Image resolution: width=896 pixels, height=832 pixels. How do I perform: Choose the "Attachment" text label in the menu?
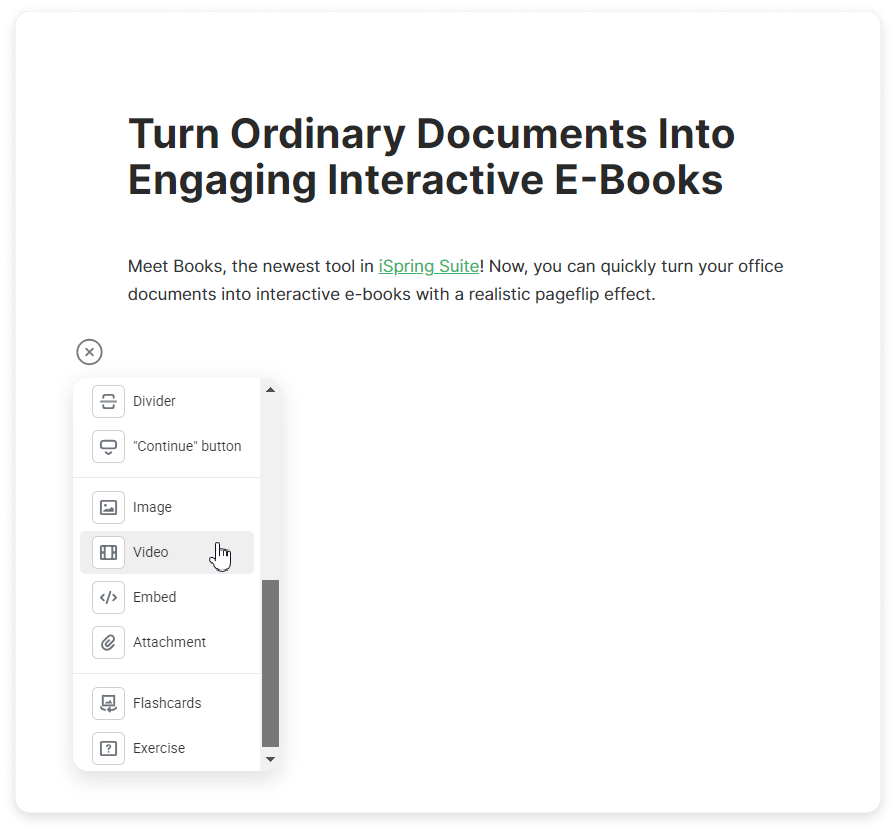tap(169, 642)
